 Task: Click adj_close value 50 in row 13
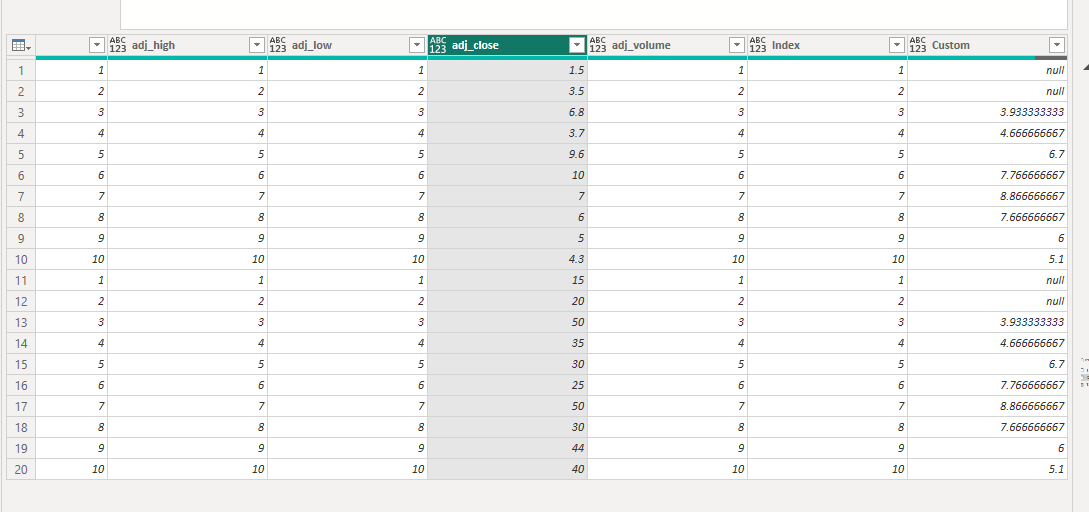tap(508, 322)
